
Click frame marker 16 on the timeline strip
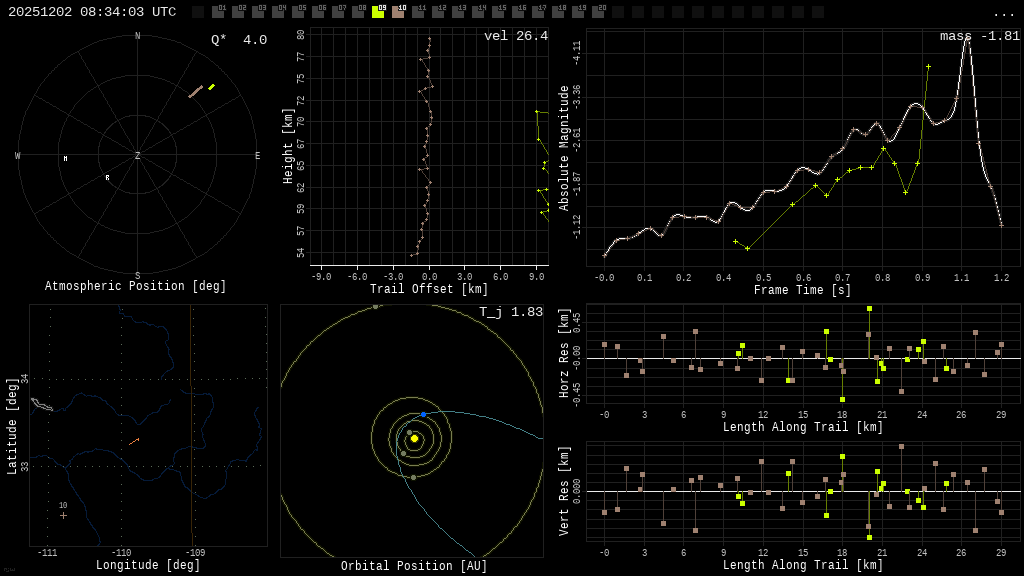(518, 13)
